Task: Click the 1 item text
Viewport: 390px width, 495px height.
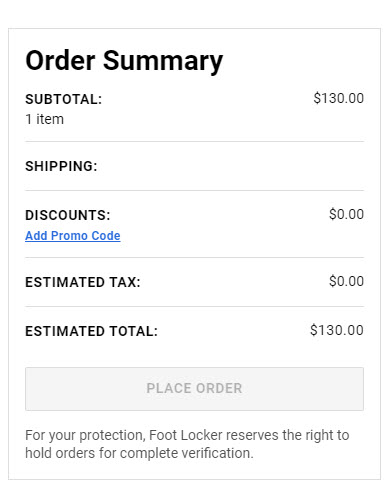Action: [x=44, y=119]
